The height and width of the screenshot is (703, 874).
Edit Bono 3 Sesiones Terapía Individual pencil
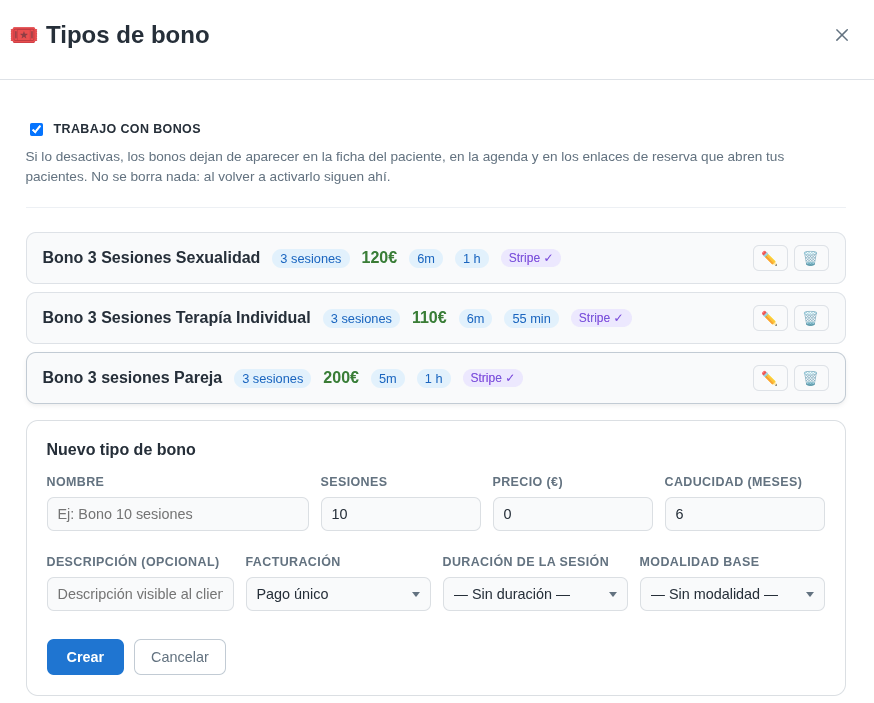(x=770, y=318)
